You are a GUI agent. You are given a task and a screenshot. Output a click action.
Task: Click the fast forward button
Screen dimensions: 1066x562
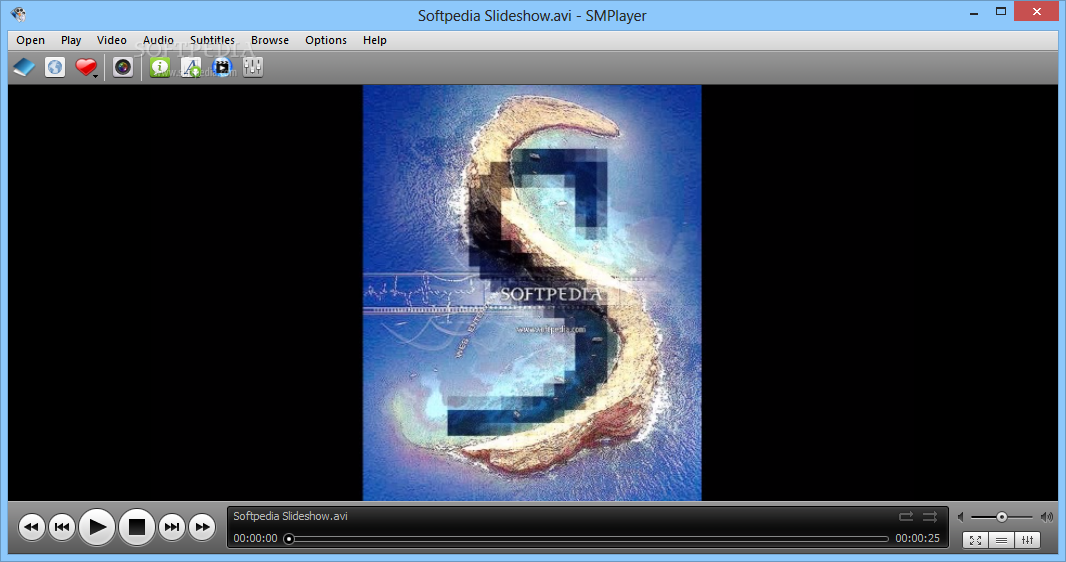point(202,527)
